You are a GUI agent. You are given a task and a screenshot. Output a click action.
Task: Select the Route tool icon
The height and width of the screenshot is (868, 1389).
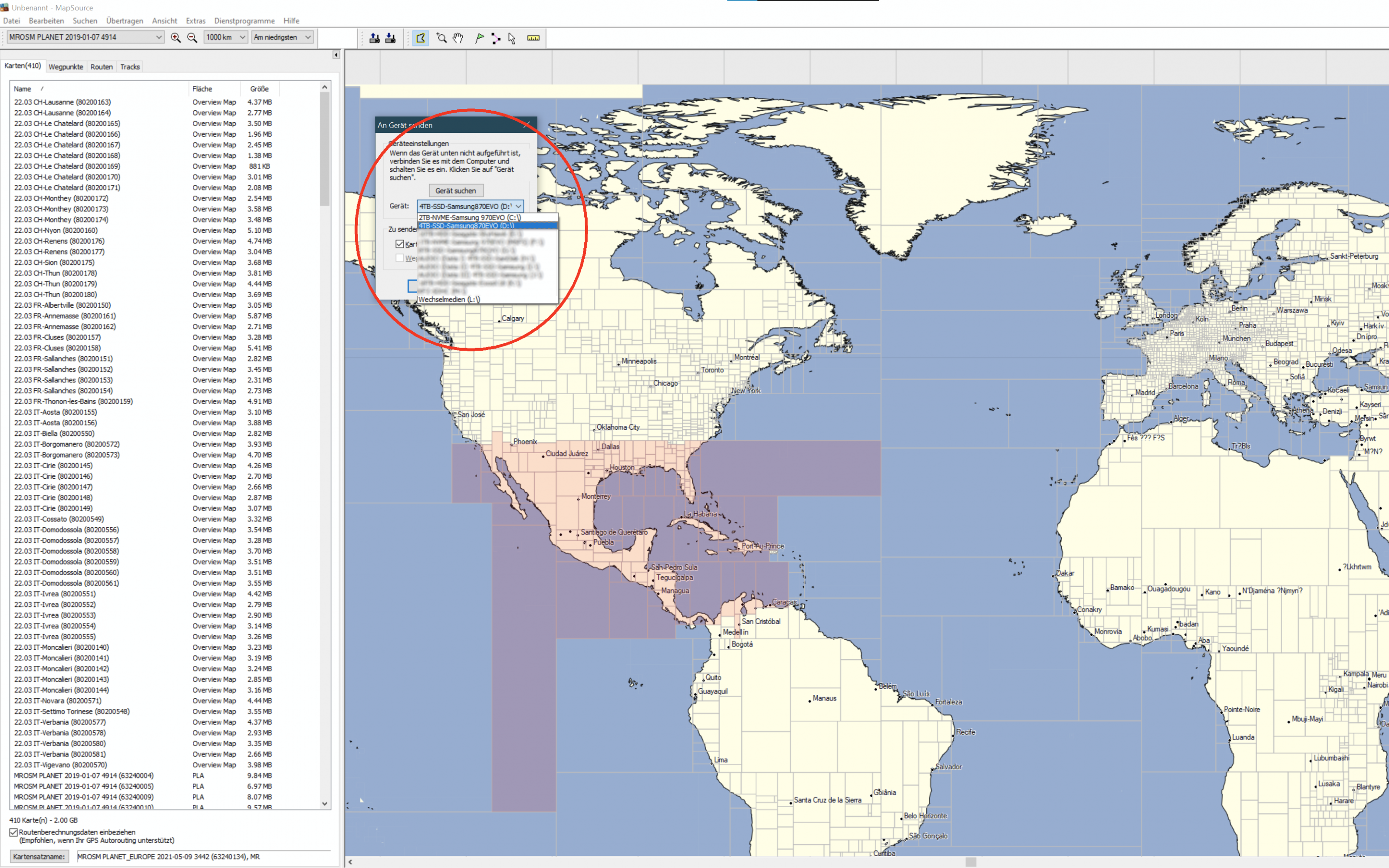click(495, 38)
